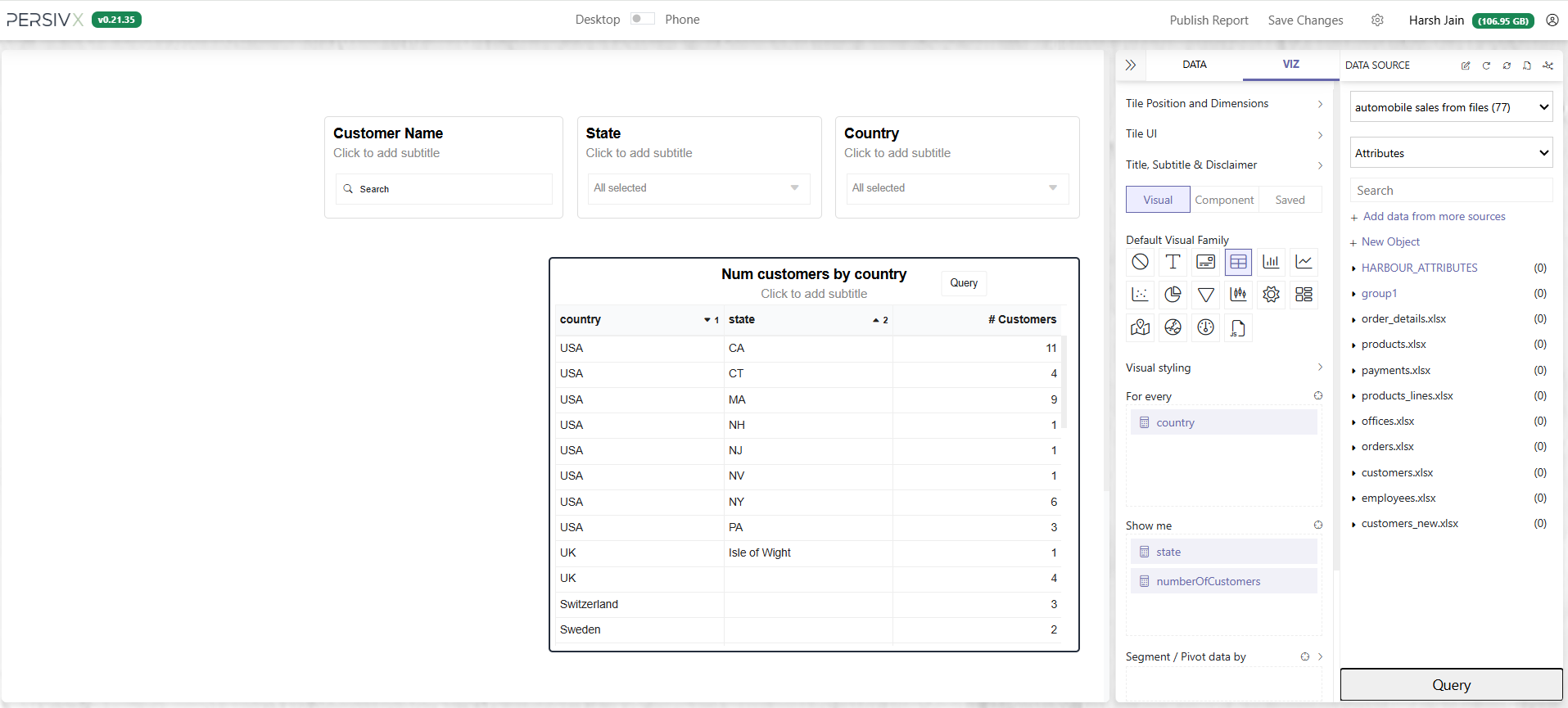Select the 'None' visual (circle-slash icon)
The height and width of the screenshot is (708, 1568).
click(1140, 262)
